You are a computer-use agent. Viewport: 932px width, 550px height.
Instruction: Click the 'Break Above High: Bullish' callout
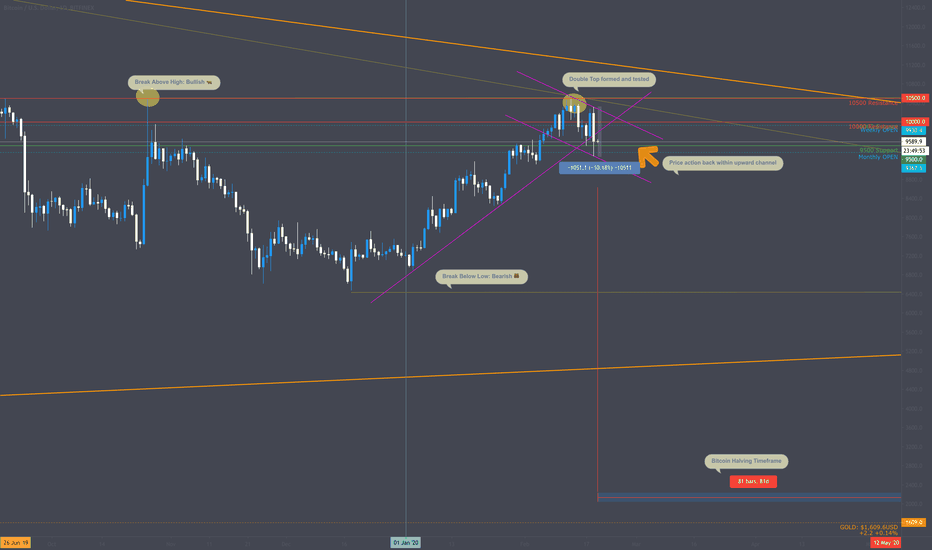click(x=174, y=82)
